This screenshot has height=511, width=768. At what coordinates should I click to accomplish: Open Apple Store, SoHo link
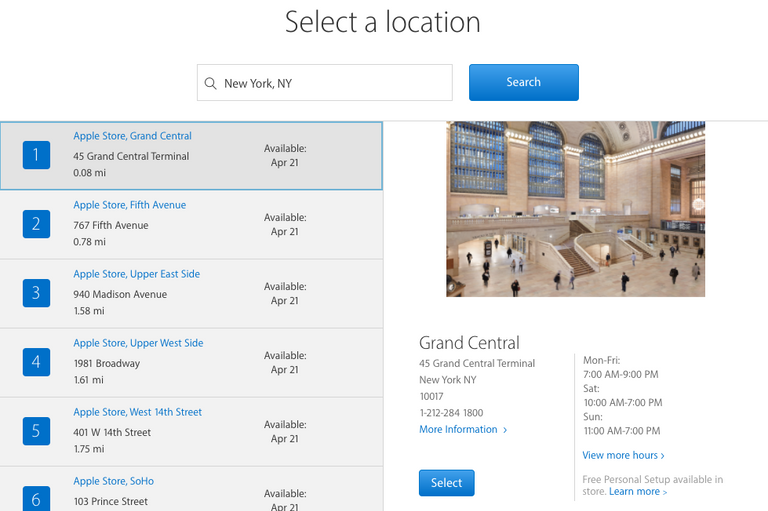[113, 481]
